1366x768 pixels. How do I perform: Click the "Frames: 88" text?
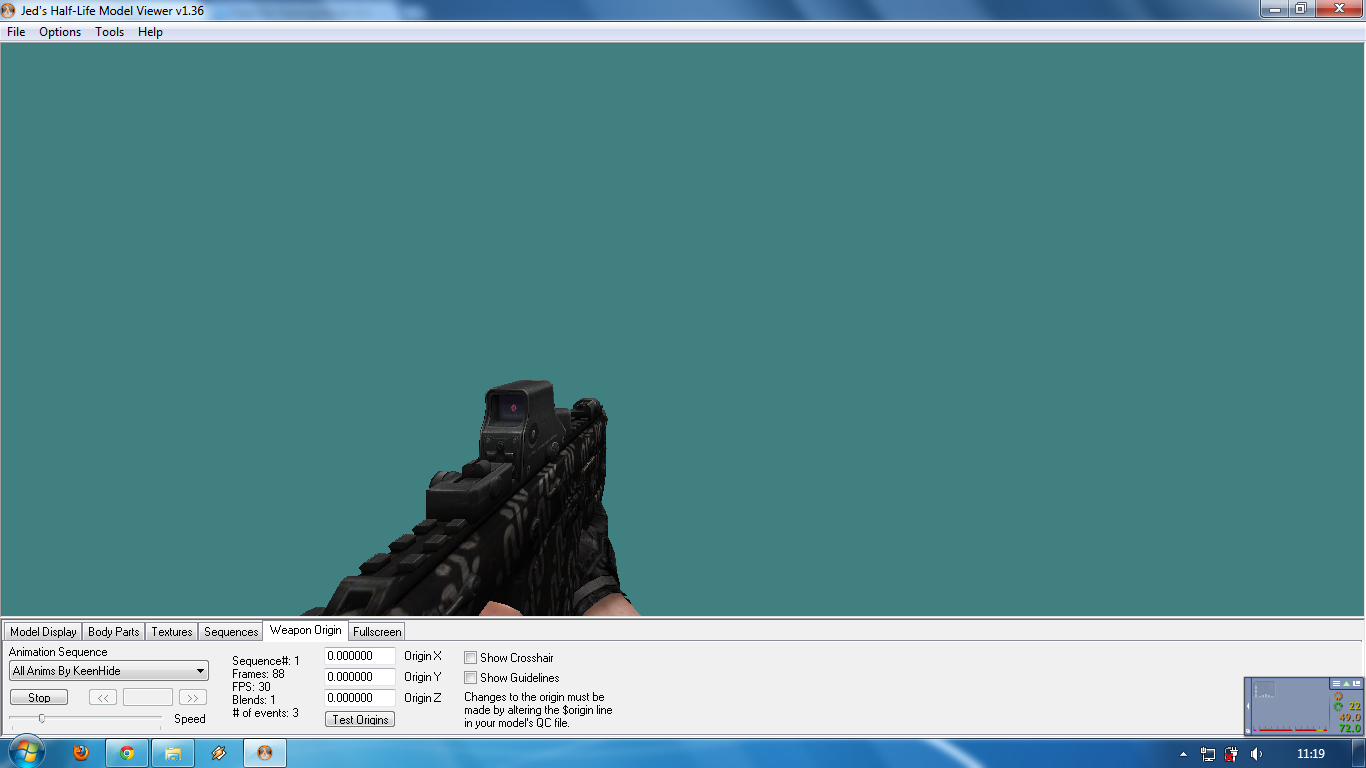coord(258,674)
